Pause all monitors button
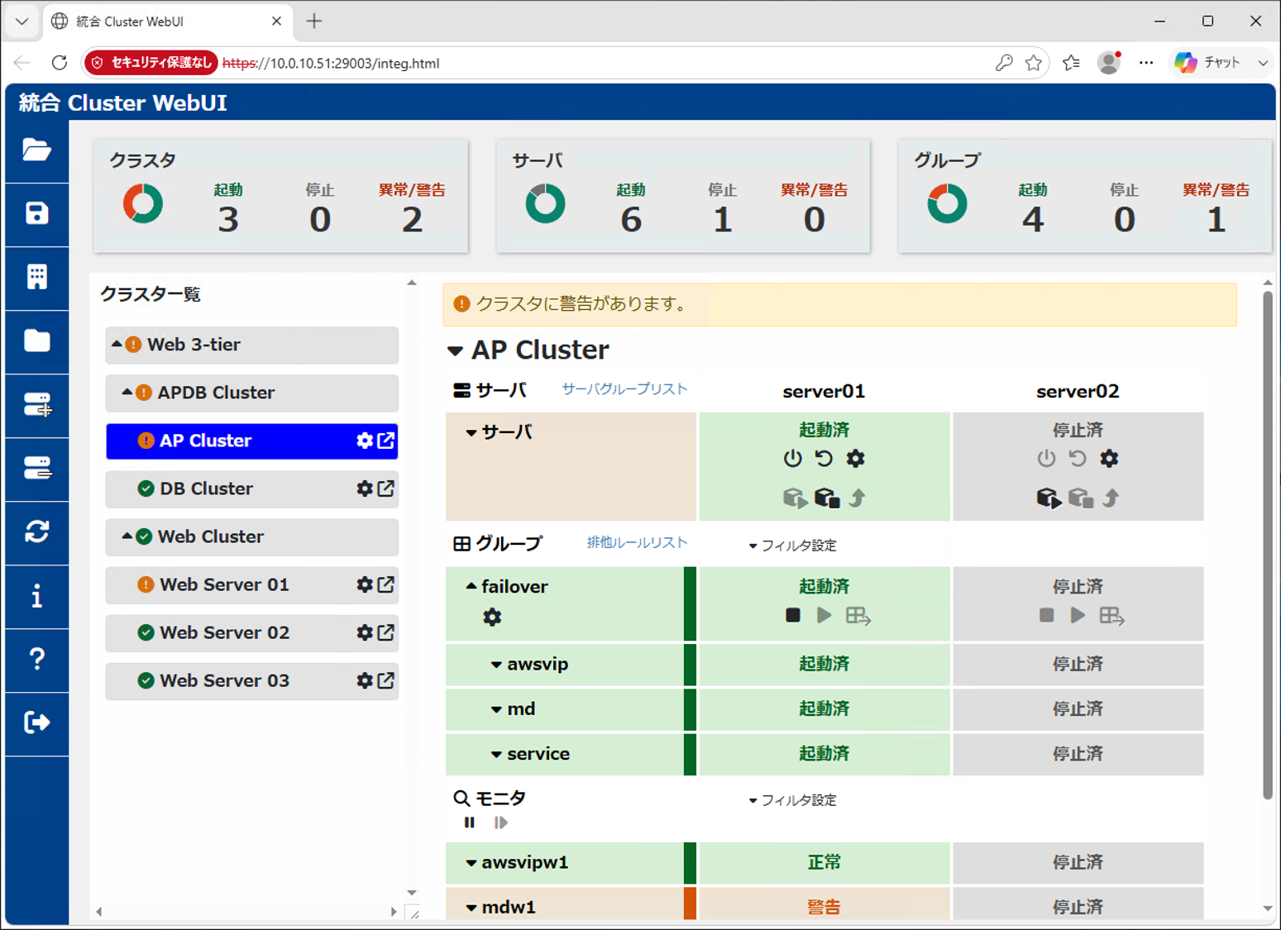Screen dimensions: 1281x930 (x=470, y=823)
